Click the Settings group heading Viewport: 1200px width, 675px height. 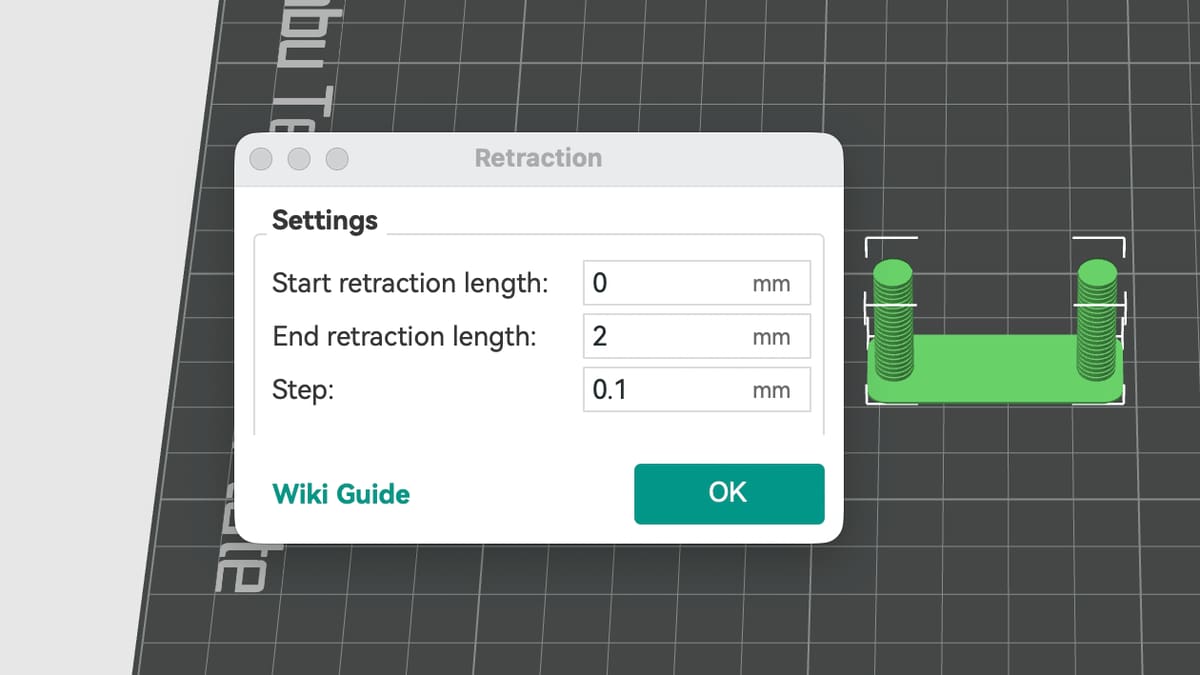[x=325, y=220]
